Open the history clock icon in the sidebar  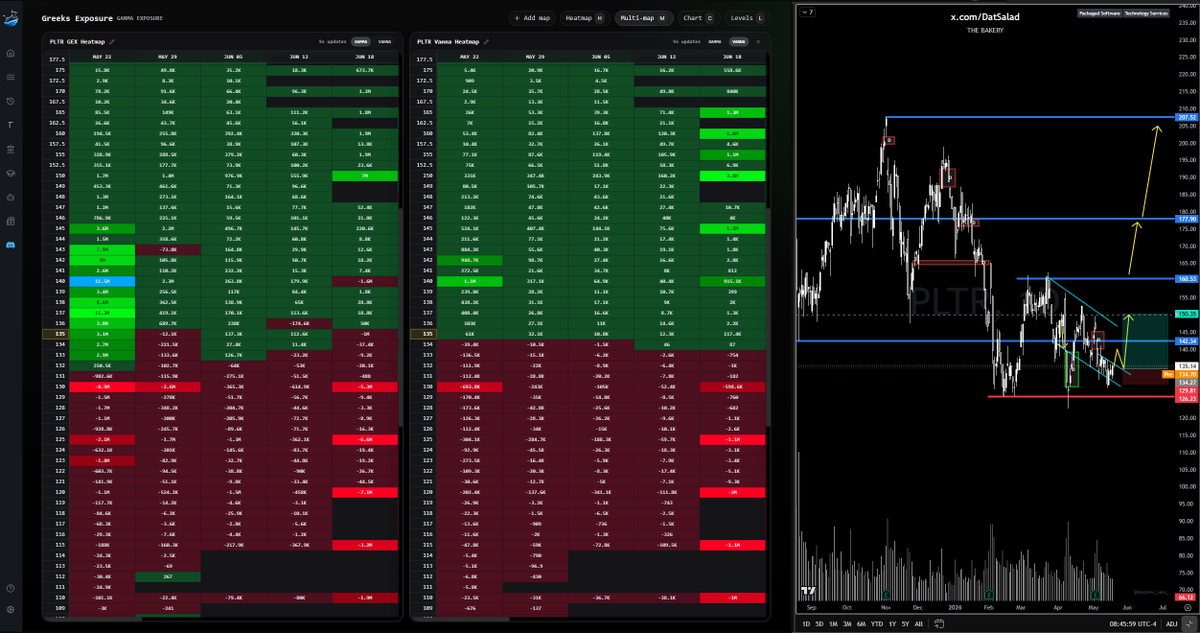coord(9,102)
